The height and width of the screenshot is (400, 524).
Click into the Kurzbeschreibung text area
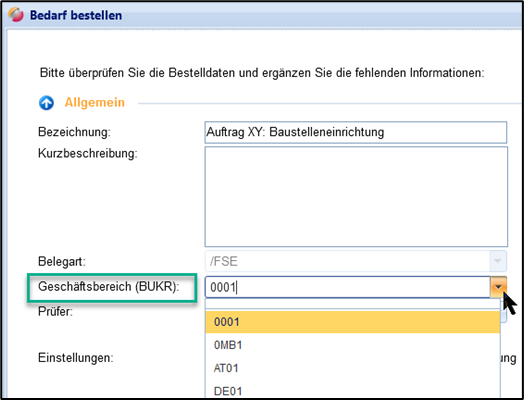(356, 196)
